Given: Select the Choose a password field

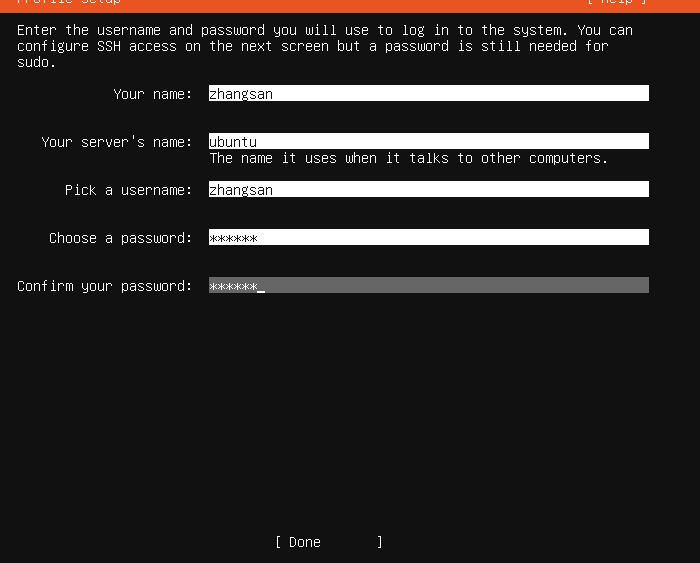Looking at the screenshot, I should pos(429,237).
